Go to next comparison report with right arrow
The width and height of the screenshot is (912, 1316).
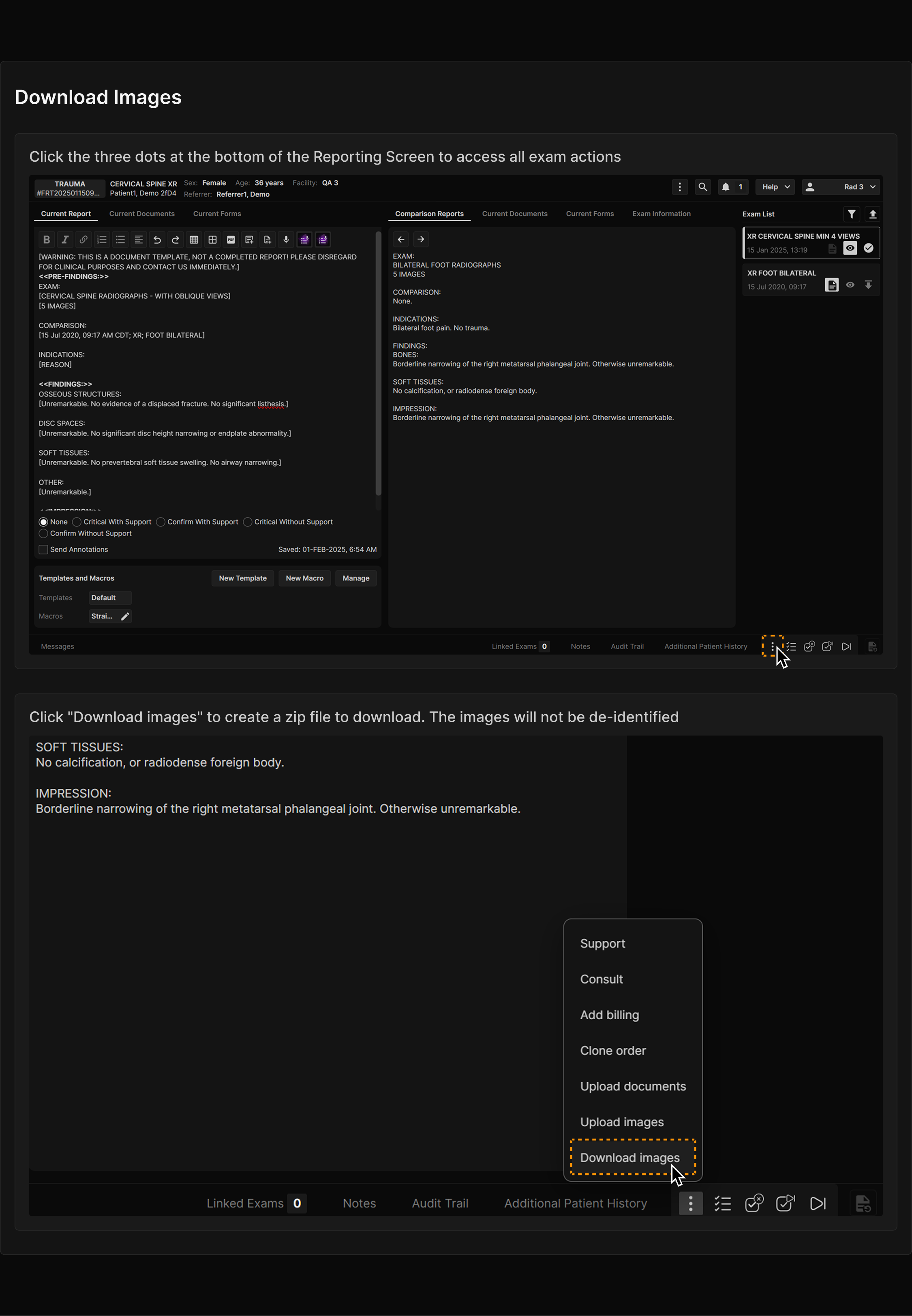coord(421,240)
